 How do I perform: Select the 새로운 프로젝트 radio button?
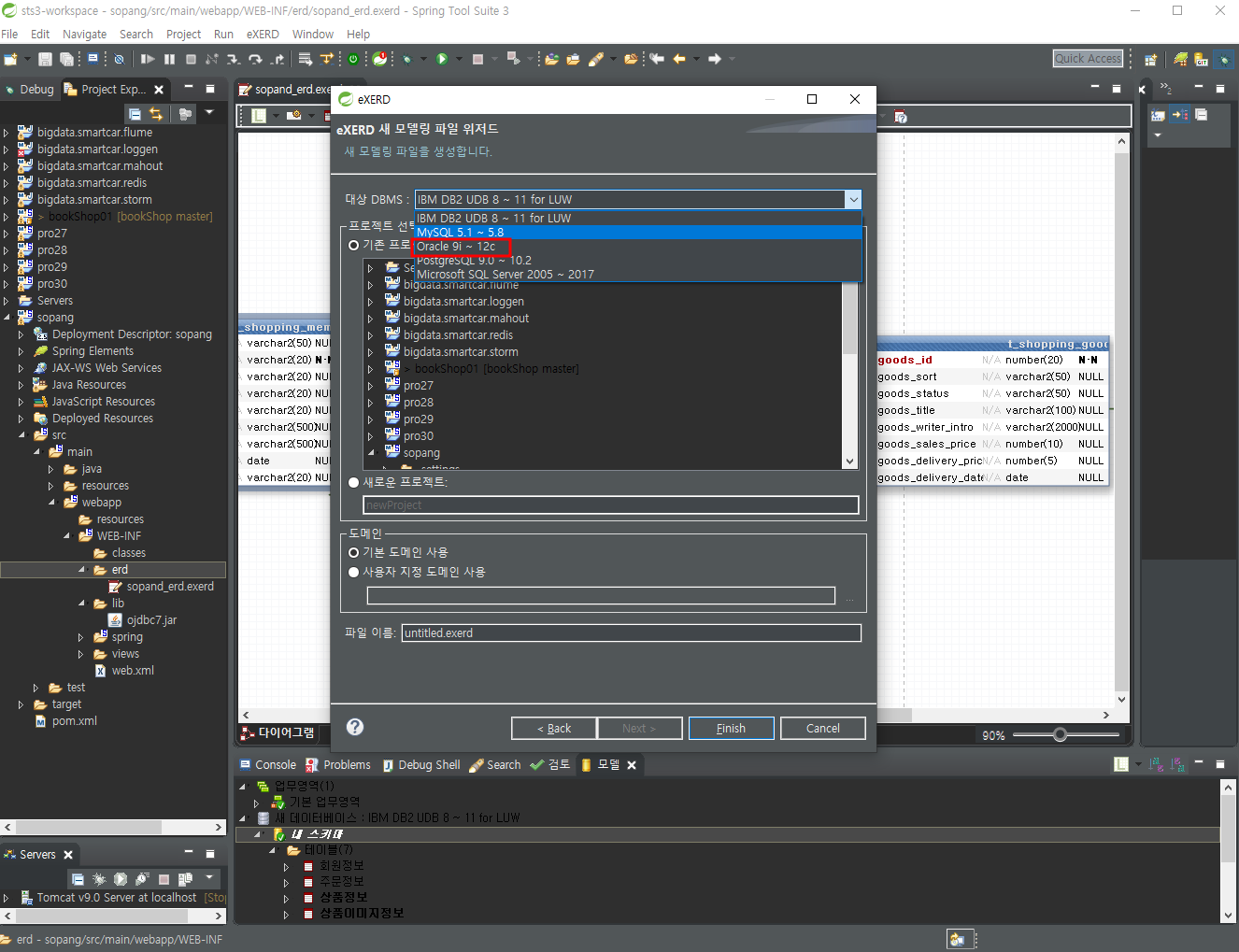click(353, 483)
